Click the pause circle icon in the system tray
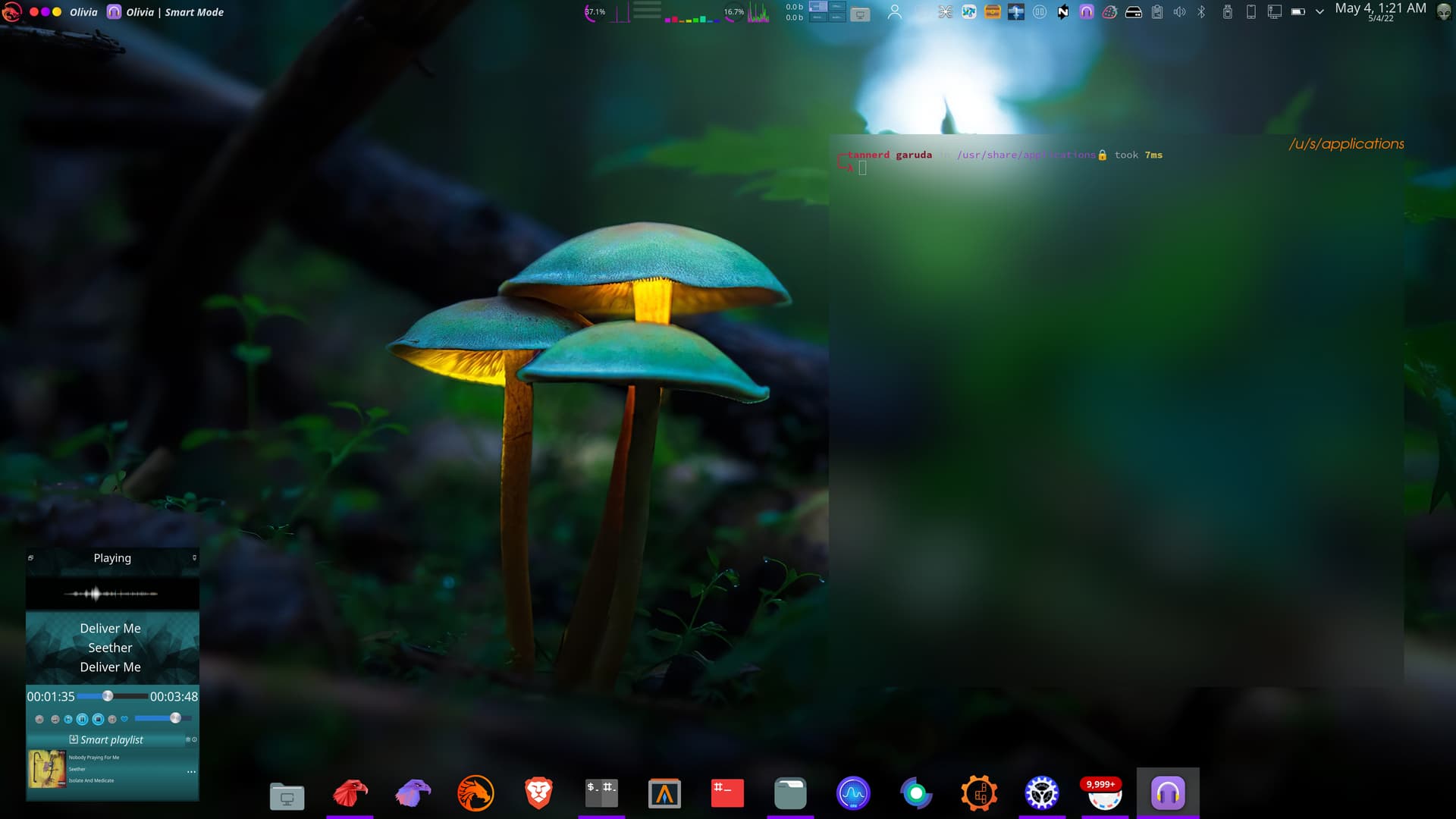The image size is (1456, 819). click(x=1040, y=12)
